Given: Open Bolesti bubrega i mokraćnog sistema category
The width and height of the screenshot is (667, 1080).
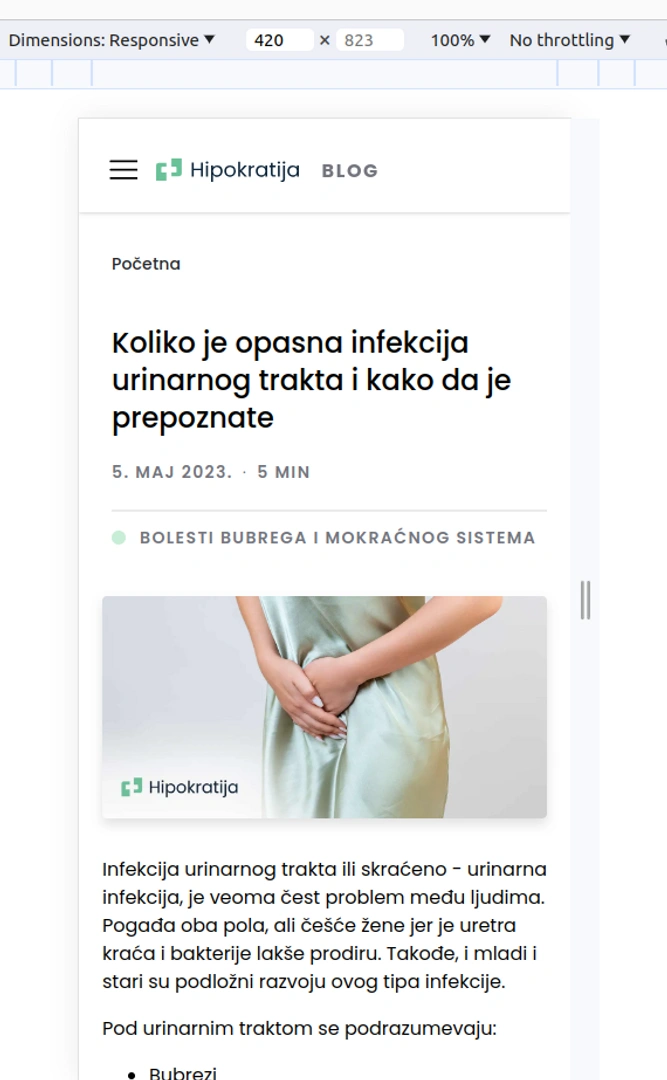Looking at the screenshot, I should point(338,537).
